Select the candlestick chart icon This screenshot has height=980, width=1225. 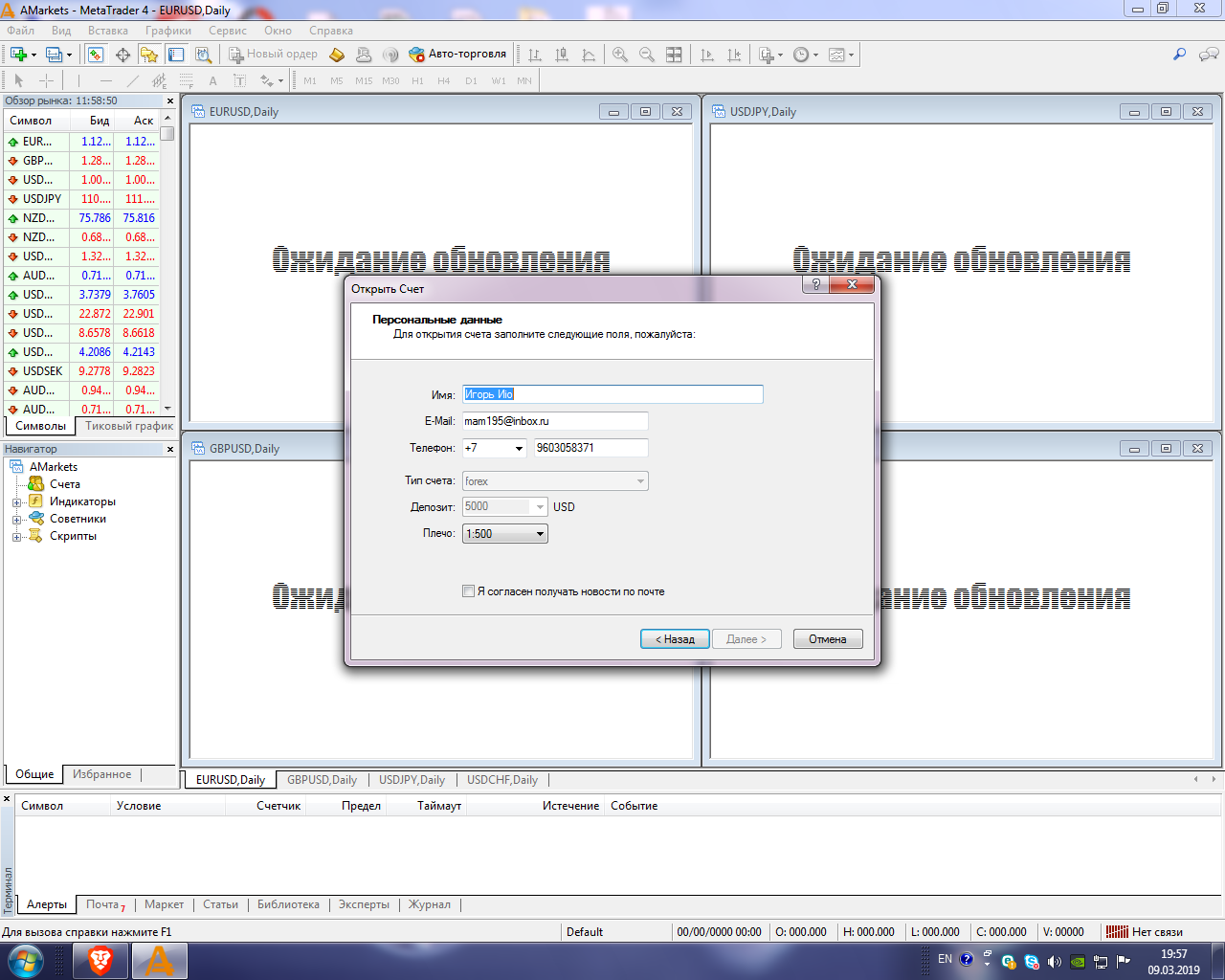pyautogui.click(x=562, y=55)
